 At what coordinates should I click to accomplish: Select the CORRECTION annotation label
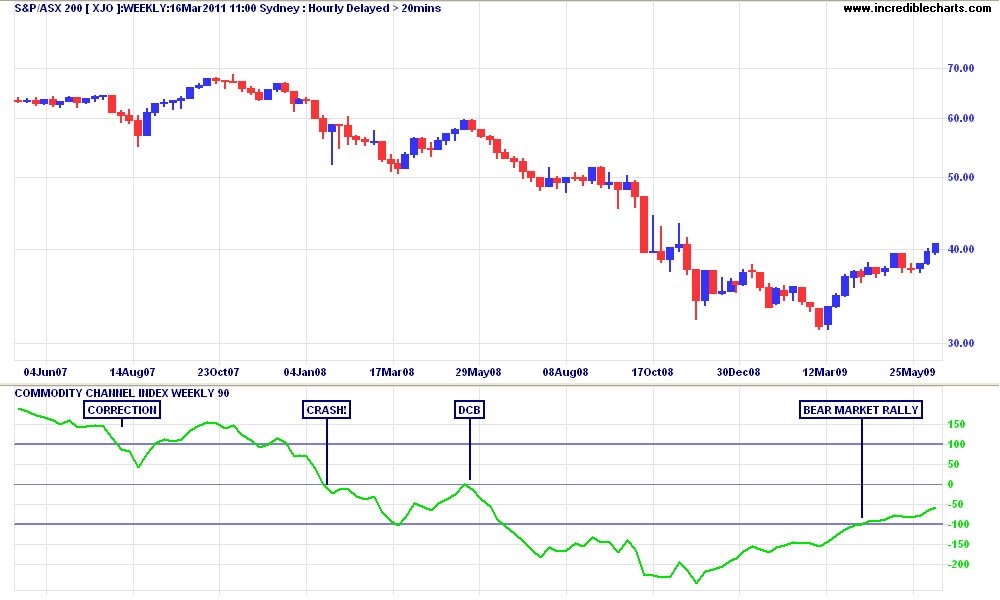click(x=122, y=410)
